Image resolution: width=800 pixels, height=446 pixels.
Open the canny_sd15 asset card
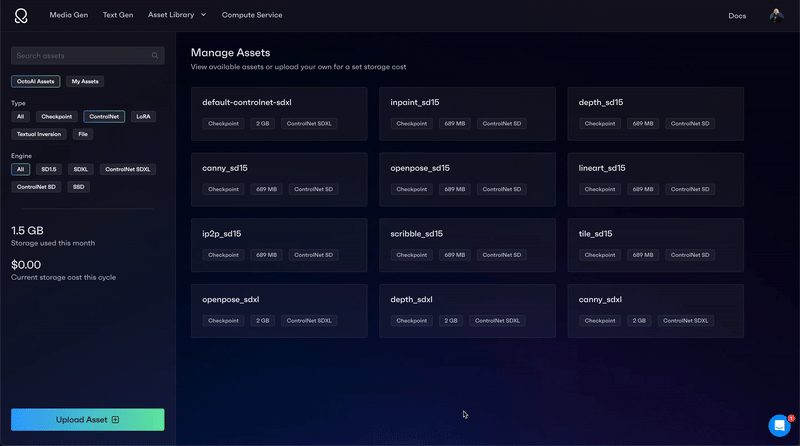(279, 180)
